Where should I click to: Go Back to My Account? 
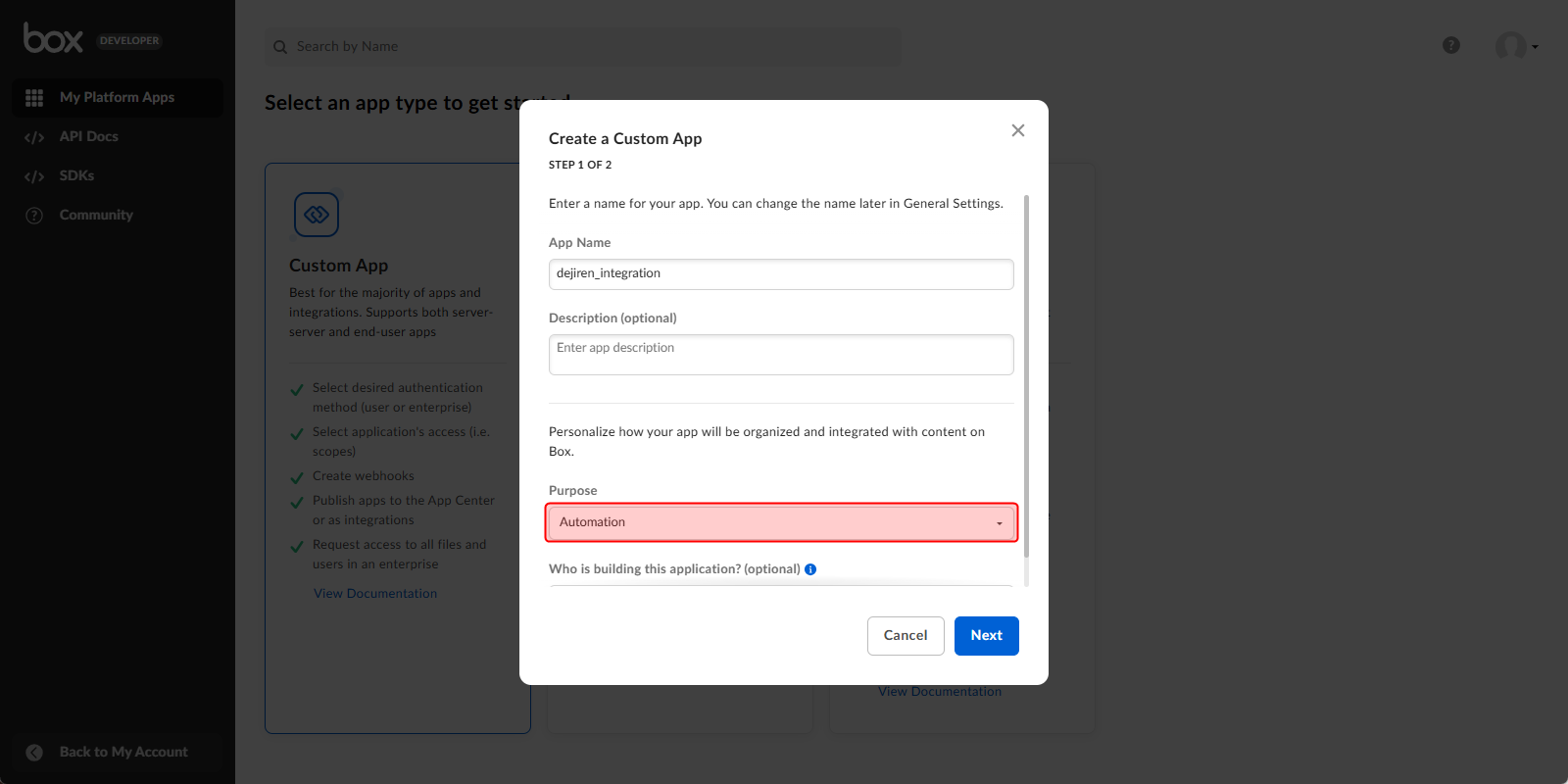(123, 752)
